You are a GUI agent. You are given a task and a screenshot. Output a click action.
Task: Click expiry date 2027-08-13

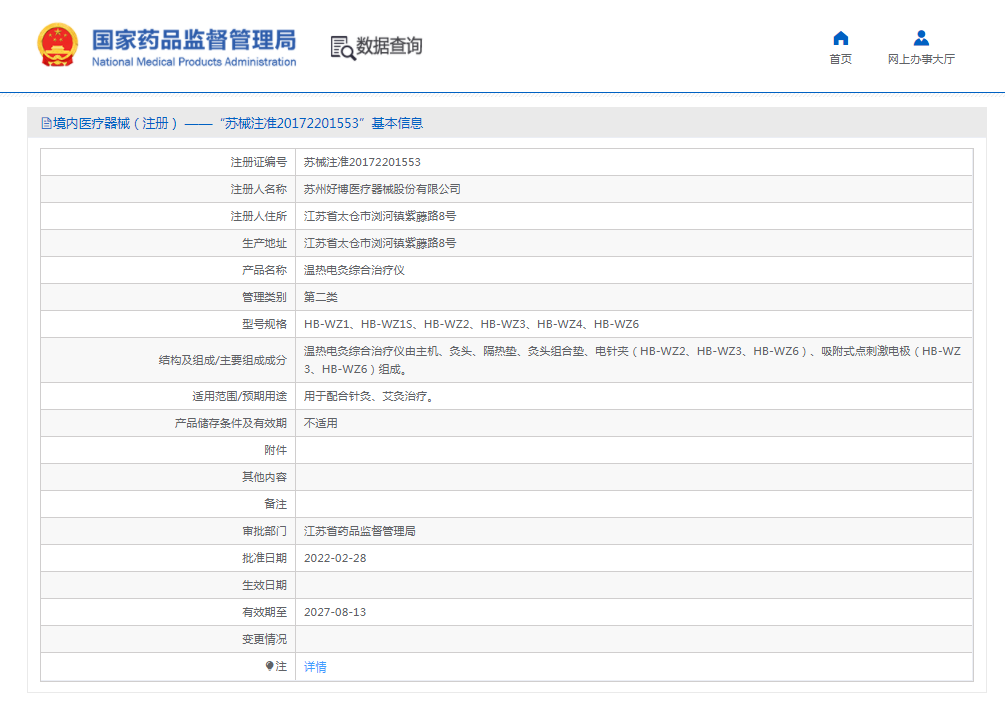[335, 612]
